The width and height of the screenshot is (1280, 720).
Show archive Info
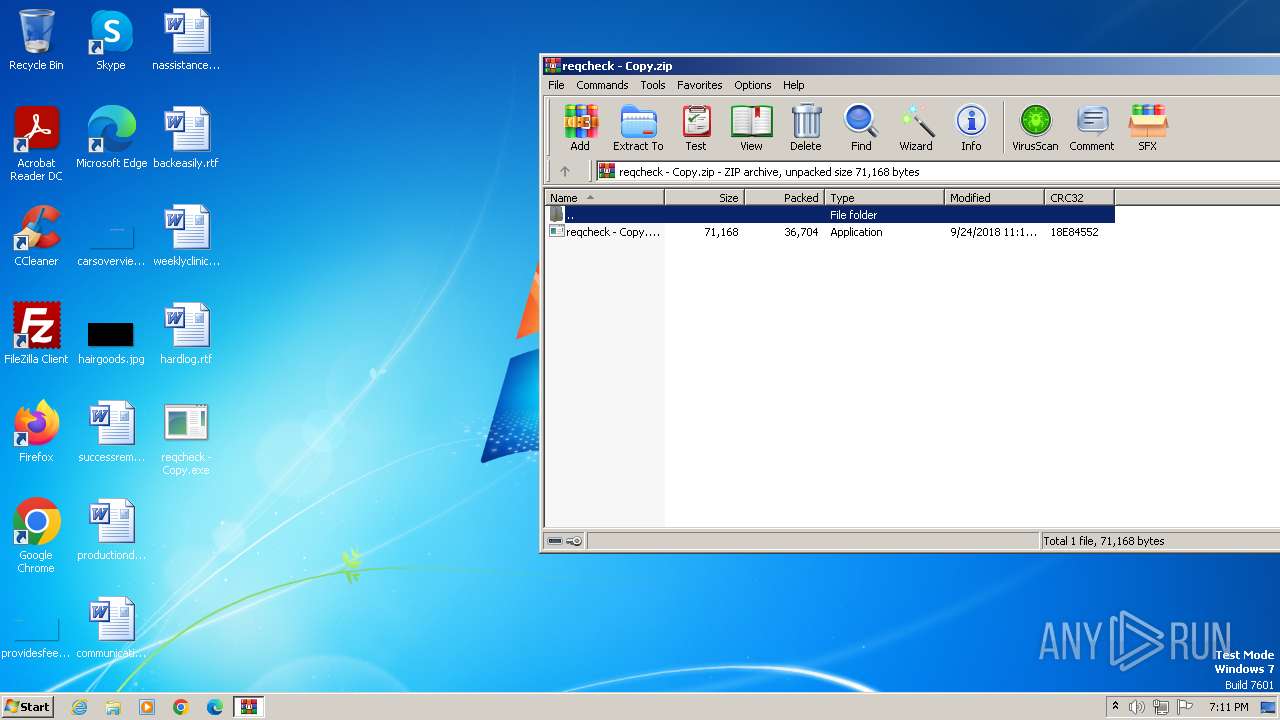[x=971, y=127]
